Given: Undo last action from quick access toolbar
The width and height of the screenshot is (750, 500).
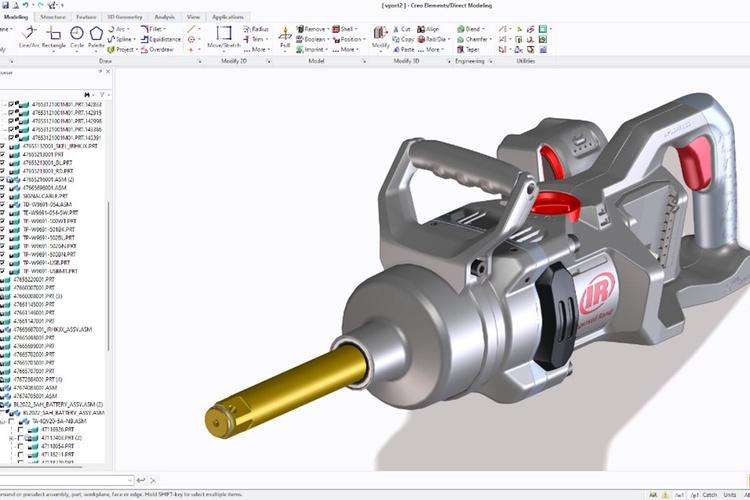Looking at the screenshot, I should point(25,5).
